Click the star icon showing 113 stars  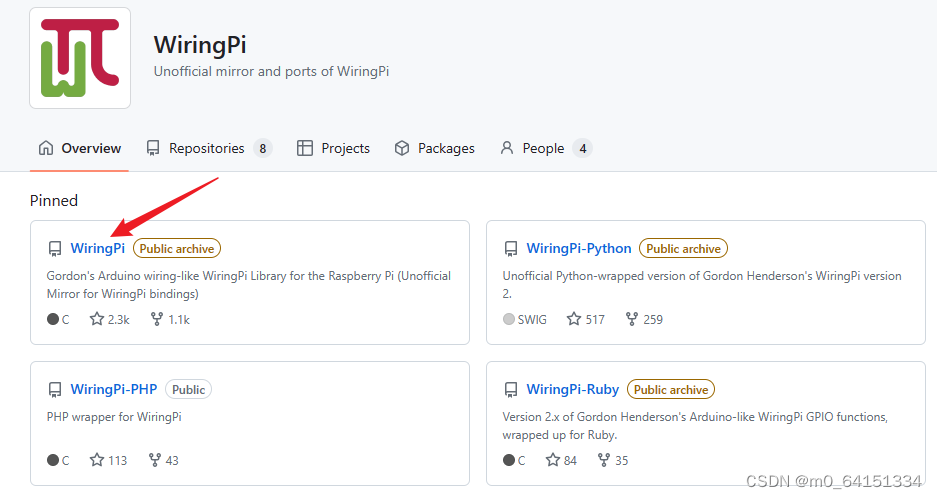pyautogui.click(x=97, y=460)
